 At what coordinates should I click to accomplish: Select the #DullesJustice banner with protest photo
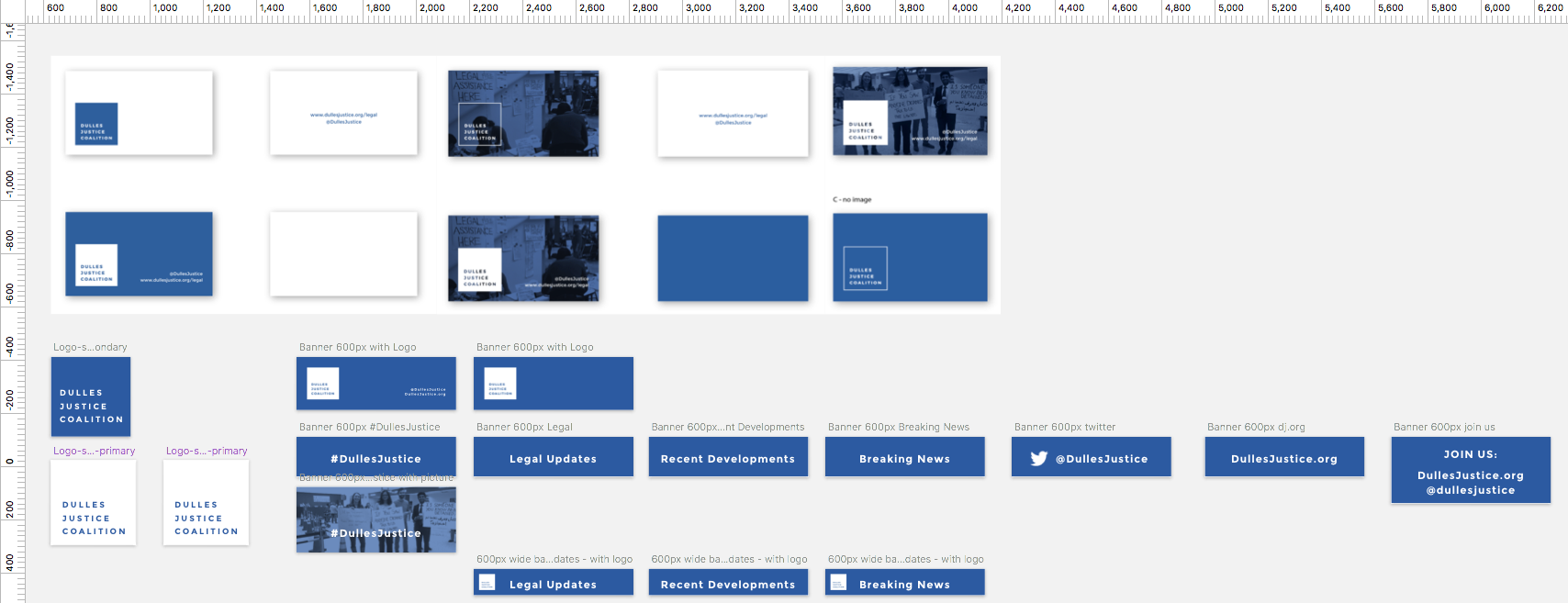click(376, 520)
